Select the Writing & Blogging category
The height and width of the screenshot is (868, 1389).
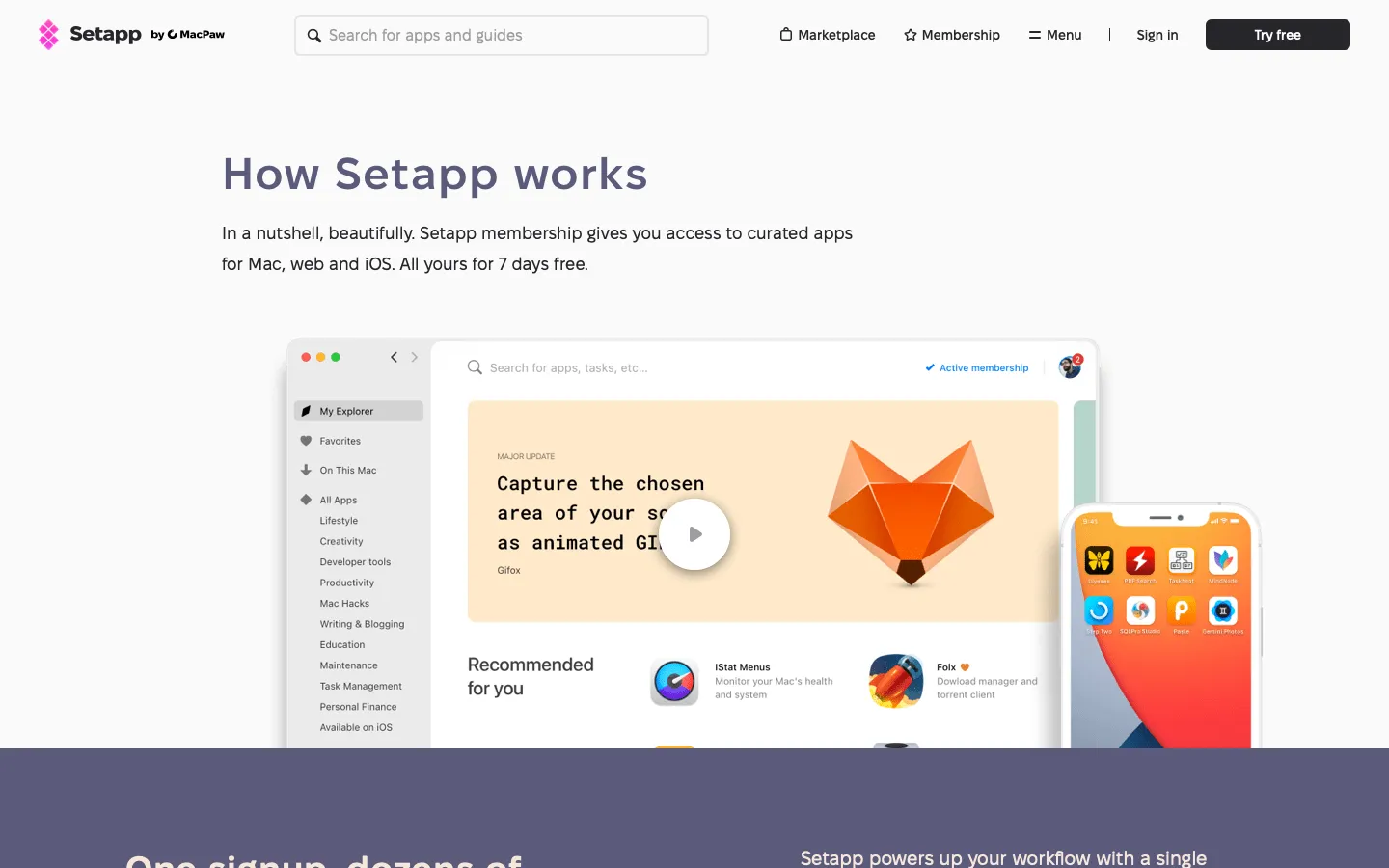(362, 625)
